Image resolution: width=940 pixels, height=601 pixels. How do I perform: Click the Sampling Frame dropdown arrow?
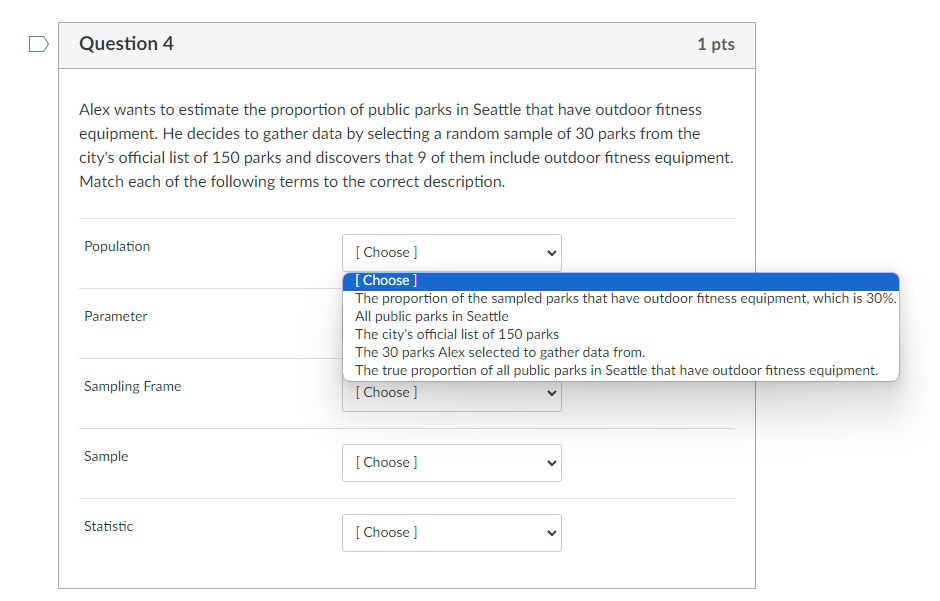pos(550,393)
